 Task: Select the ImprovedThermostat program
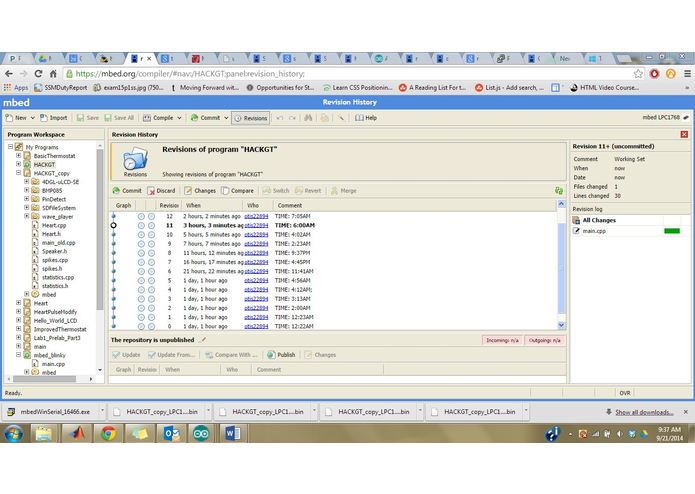point(60,329)
